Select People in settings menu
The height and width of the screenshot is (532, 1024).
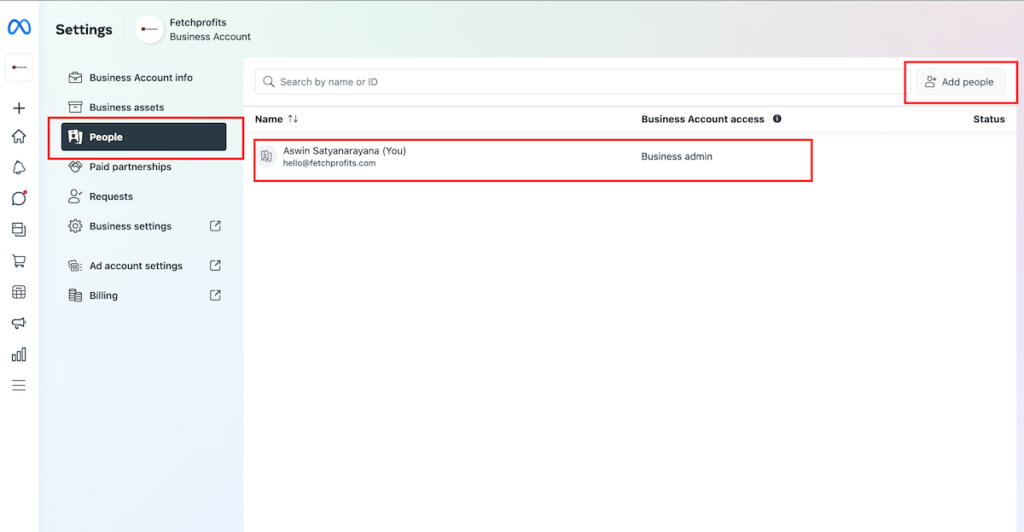144,137
